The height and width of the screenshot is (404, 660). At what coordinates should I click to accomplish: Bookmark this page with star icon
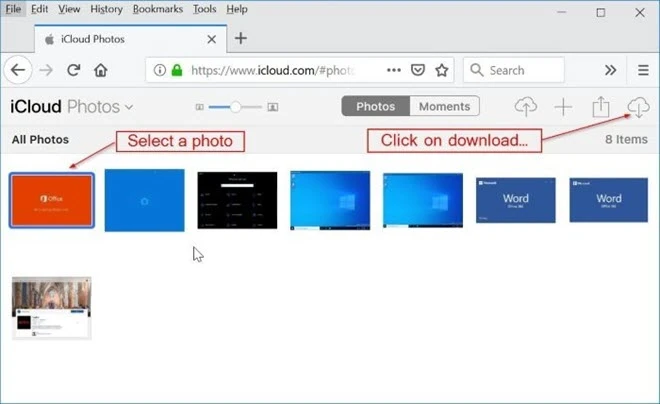tap(441, 70)
